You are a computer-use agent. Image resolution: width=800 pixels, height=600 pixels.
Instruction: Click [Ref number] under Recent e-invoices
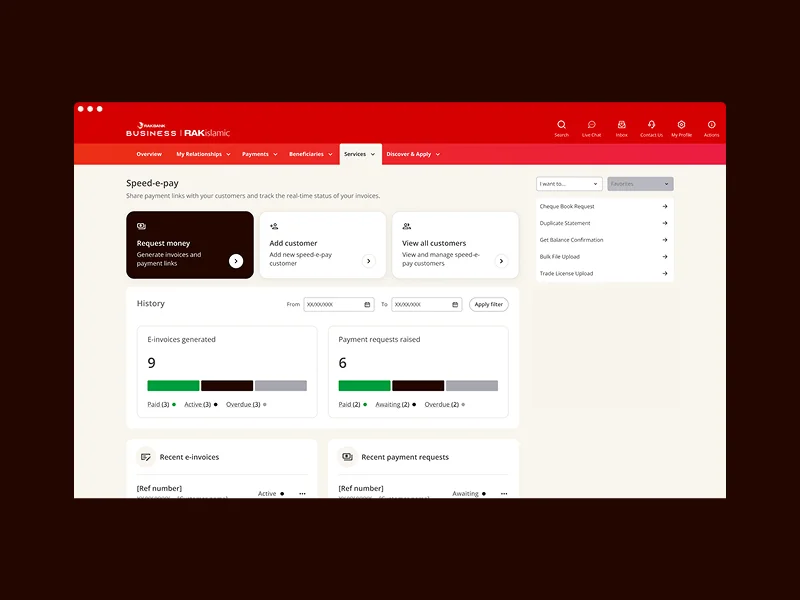tap(159, 488)
